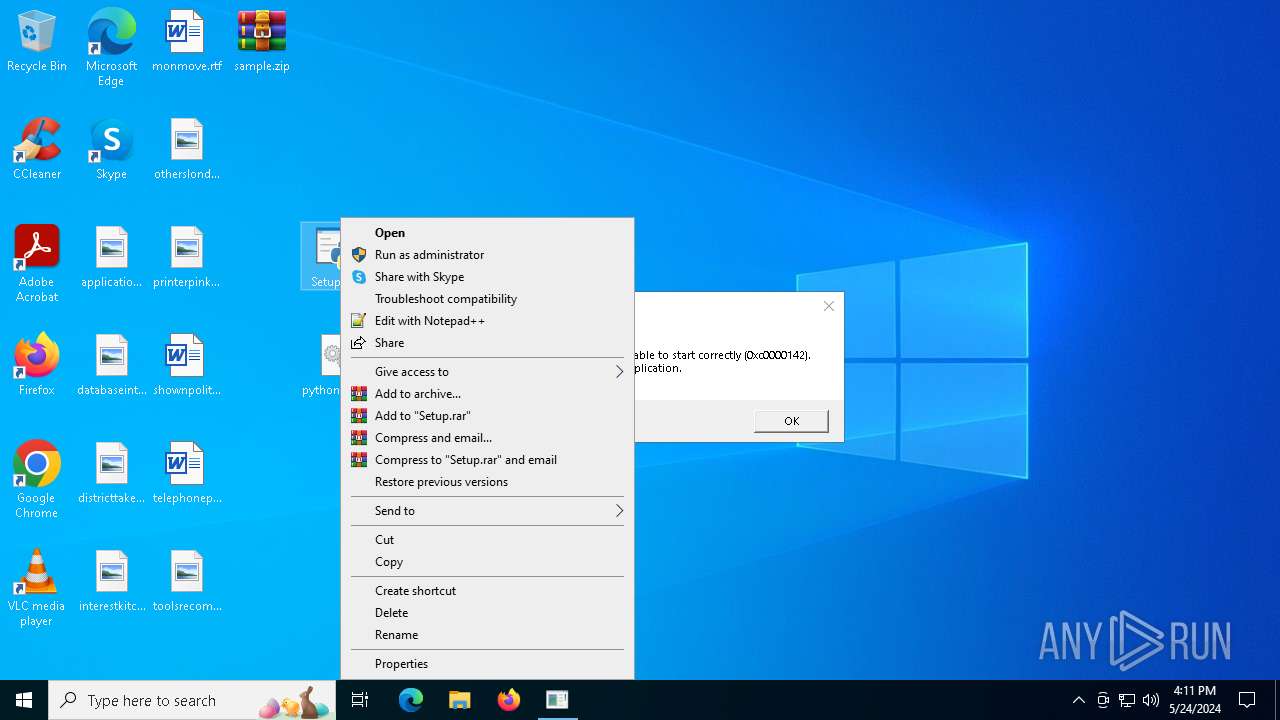Viewport: 1280px width, 720px height.
Task: Select the Skype desktop shortcut
Action: click(x=111, y=150)
